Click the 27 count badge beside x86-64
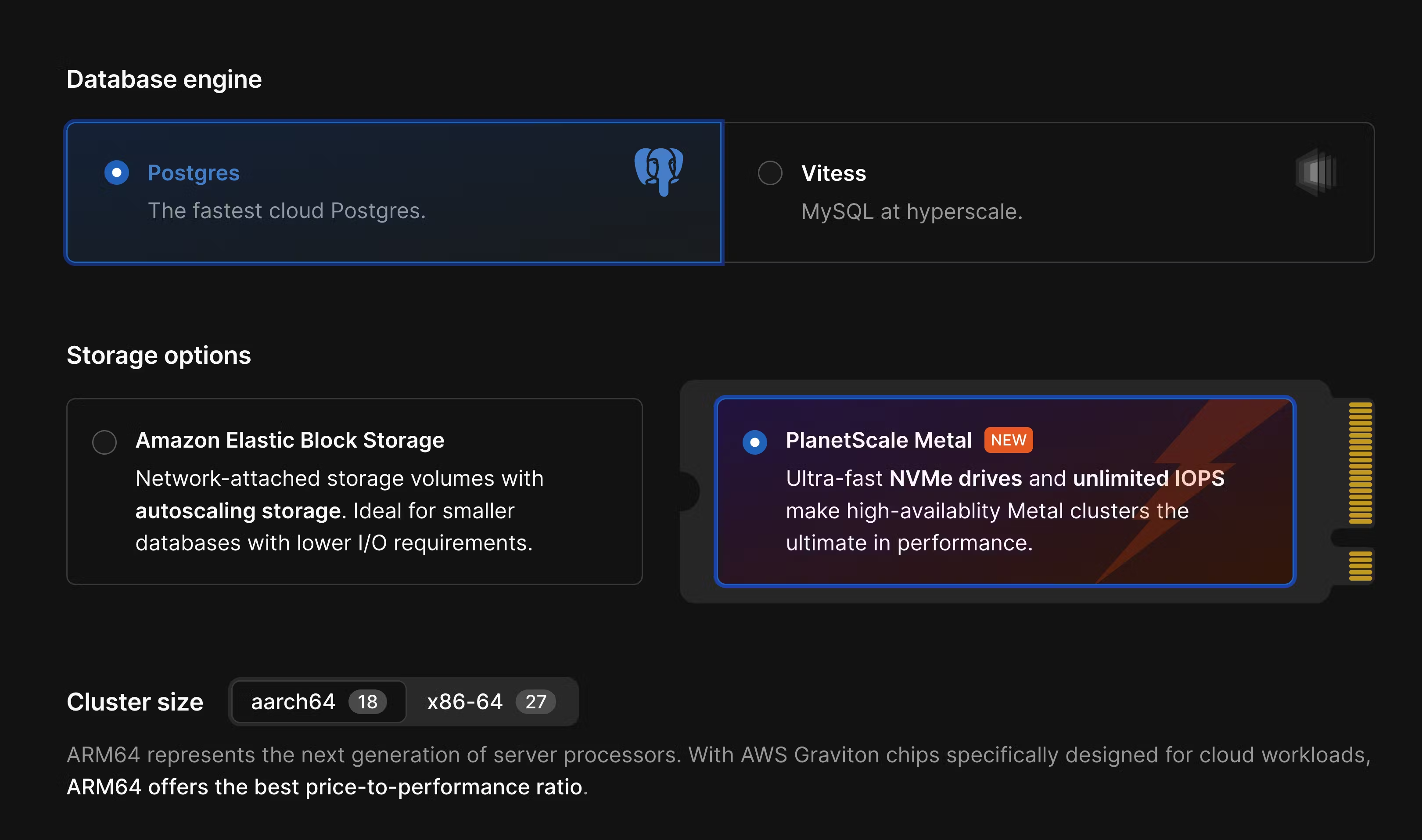Image resolution: width=1422 pixels, height=840 pixels. click(x=535, y=702)
